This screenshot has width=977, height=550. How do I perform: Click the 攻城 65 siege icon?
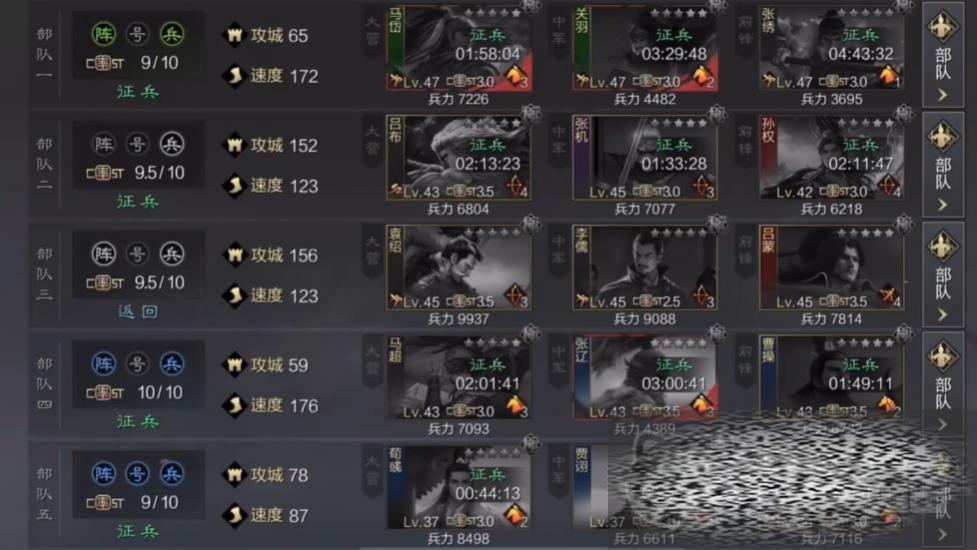pyautogui.click(x=234, y=36)
